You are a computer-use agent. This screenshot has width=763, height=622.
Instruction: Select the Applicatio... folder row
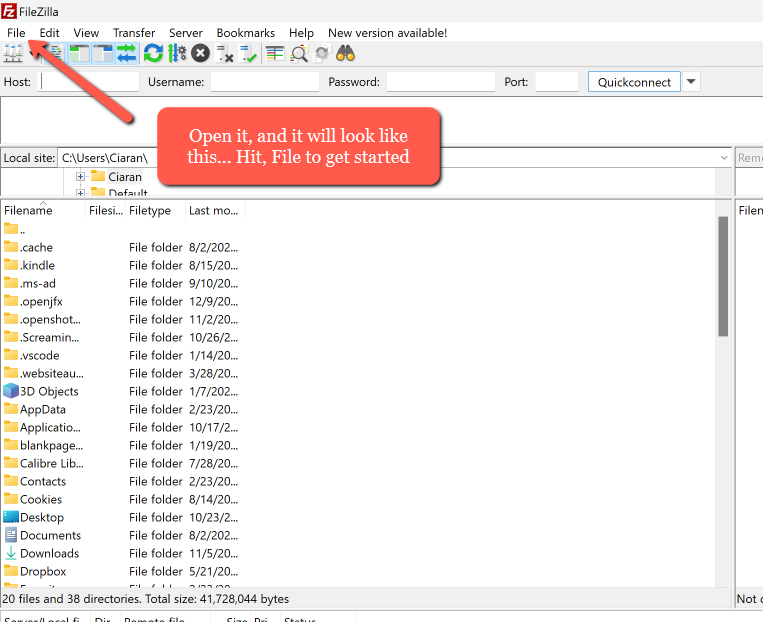pos(123,427)
